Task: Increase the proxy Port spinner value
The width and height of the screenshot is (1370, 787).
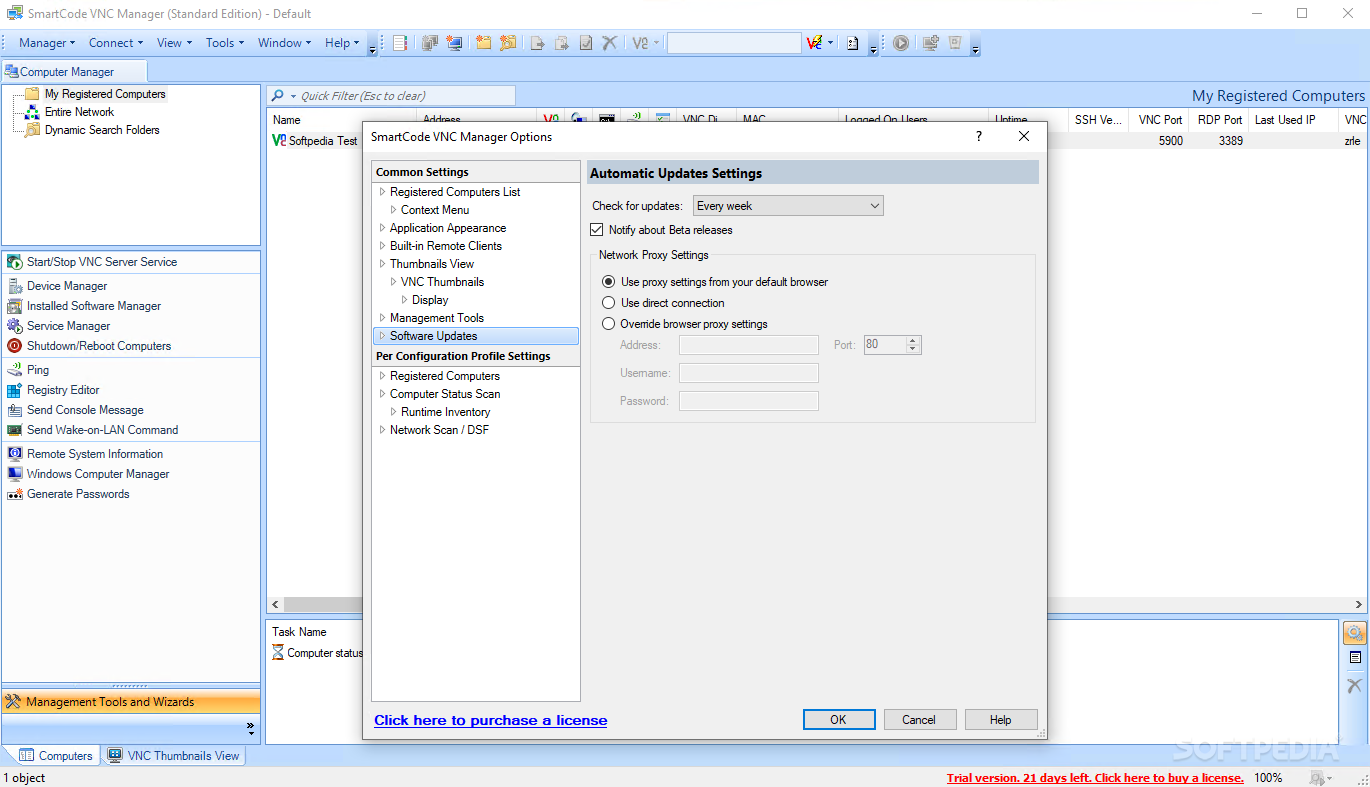Action: [x=912, y=340]
